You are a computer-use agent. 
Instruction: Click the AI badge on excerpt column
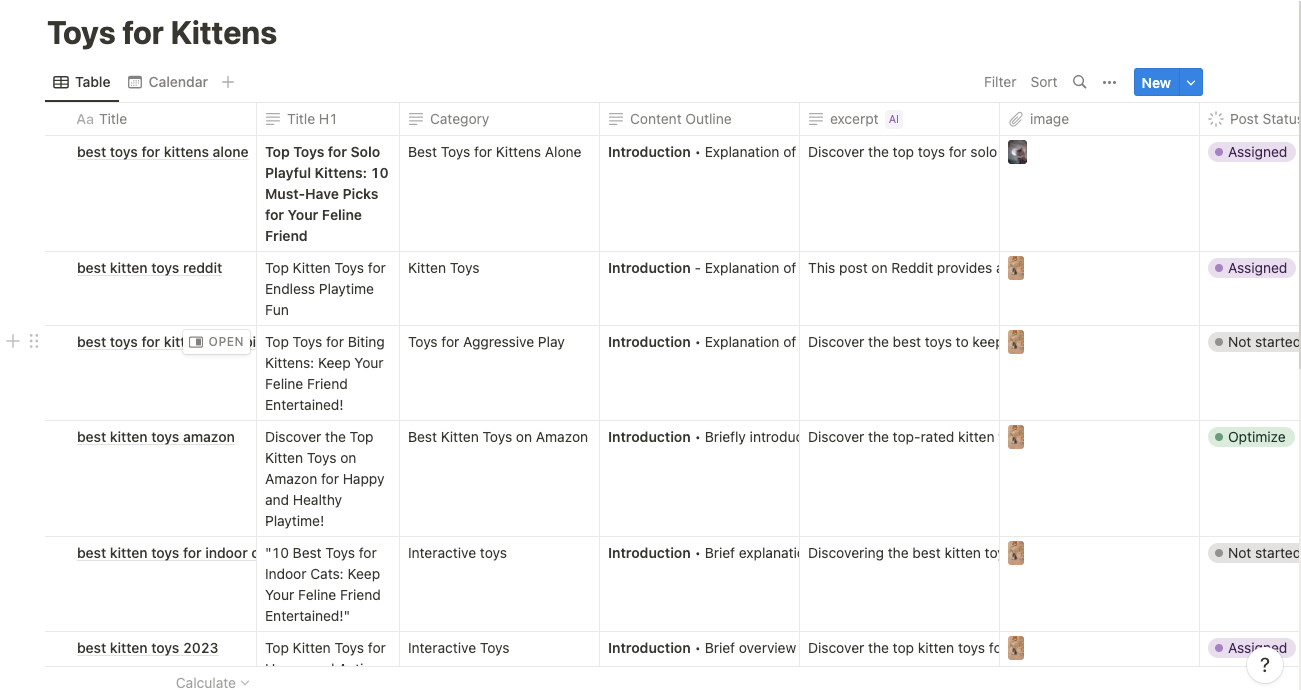tap(894, 119)
